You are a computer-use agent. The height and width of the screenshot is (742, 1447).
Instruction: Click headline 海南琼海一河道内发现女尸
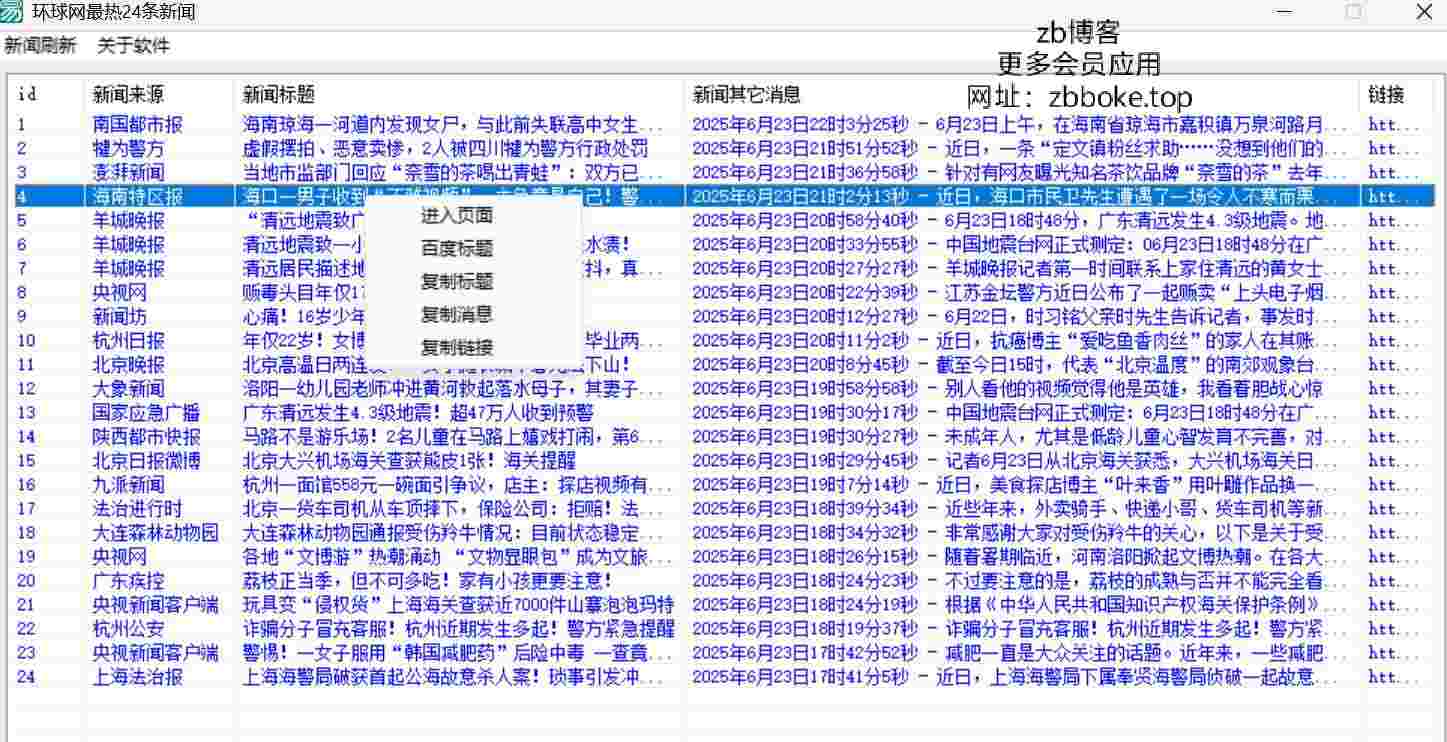(x=453, y=125)
